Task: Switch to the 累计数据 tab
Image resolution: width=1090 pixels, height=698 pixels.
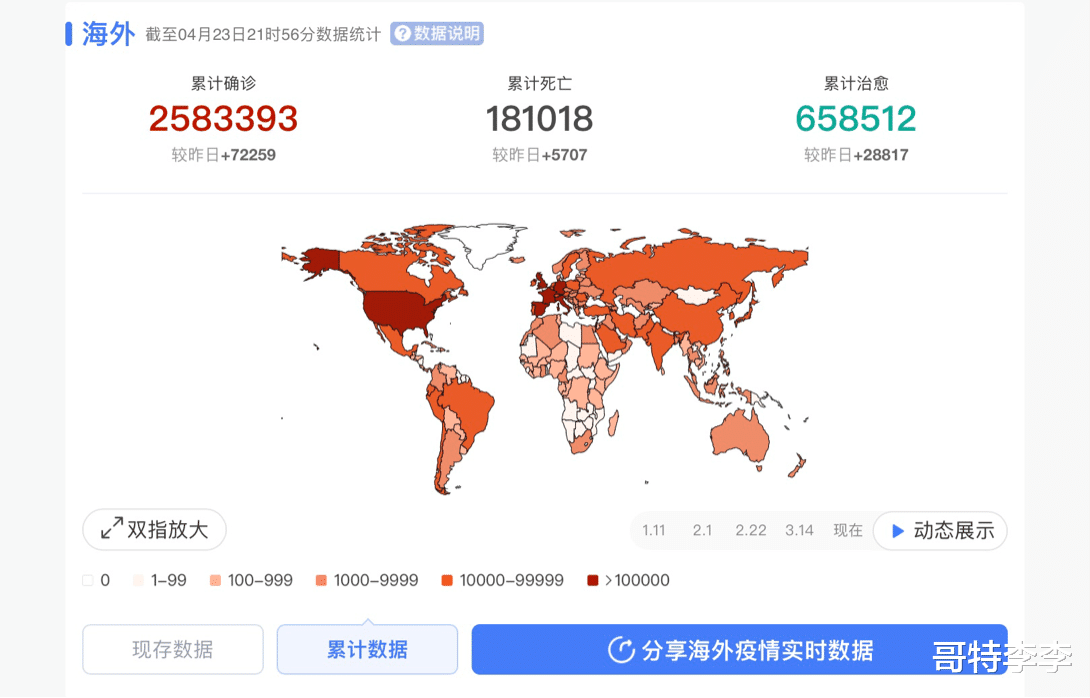Action: (x=367, y=649)
